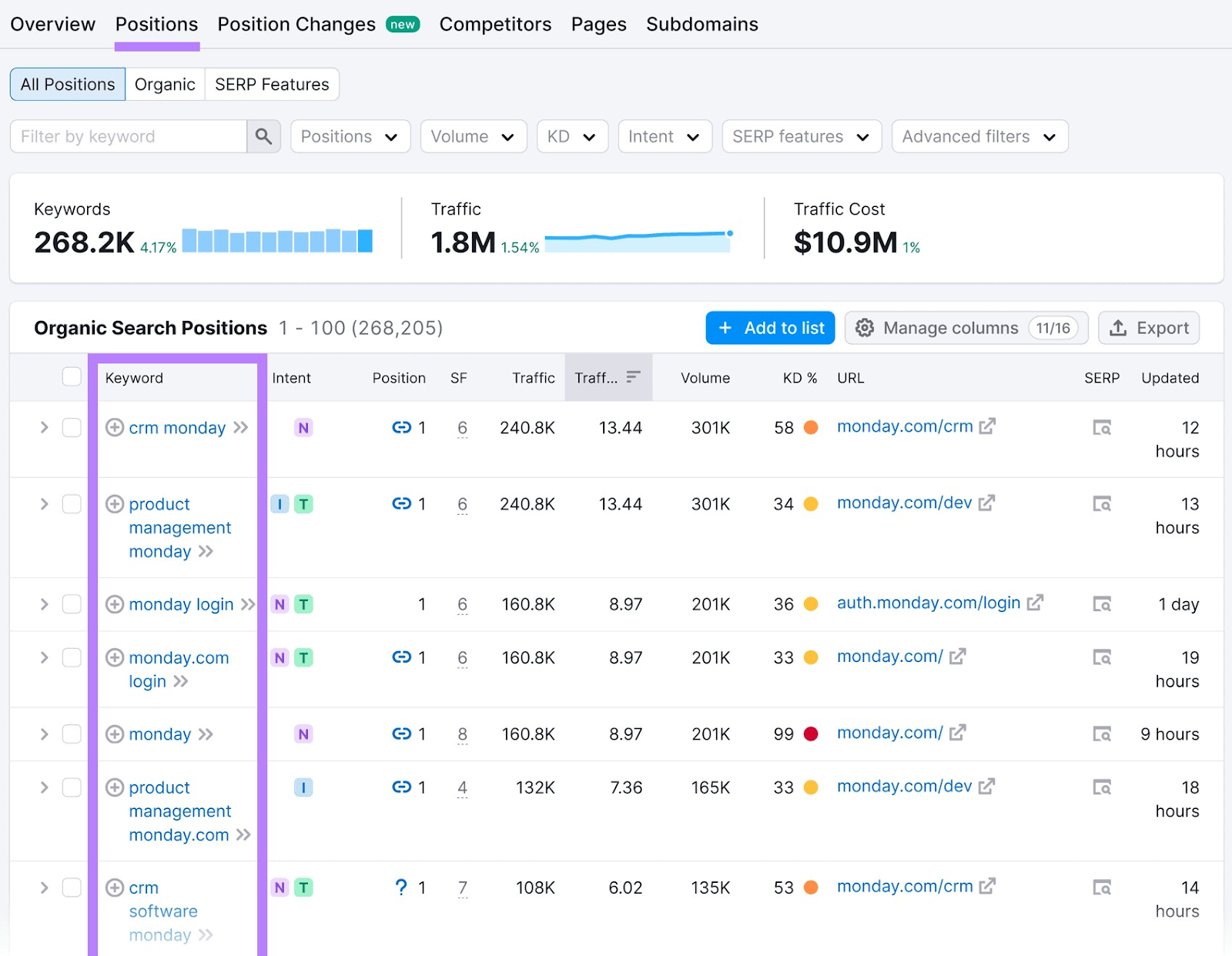1232x956 pixels.
Task: Click link-feature icon in 'crm monday' position cell
Action: [401, 427]
